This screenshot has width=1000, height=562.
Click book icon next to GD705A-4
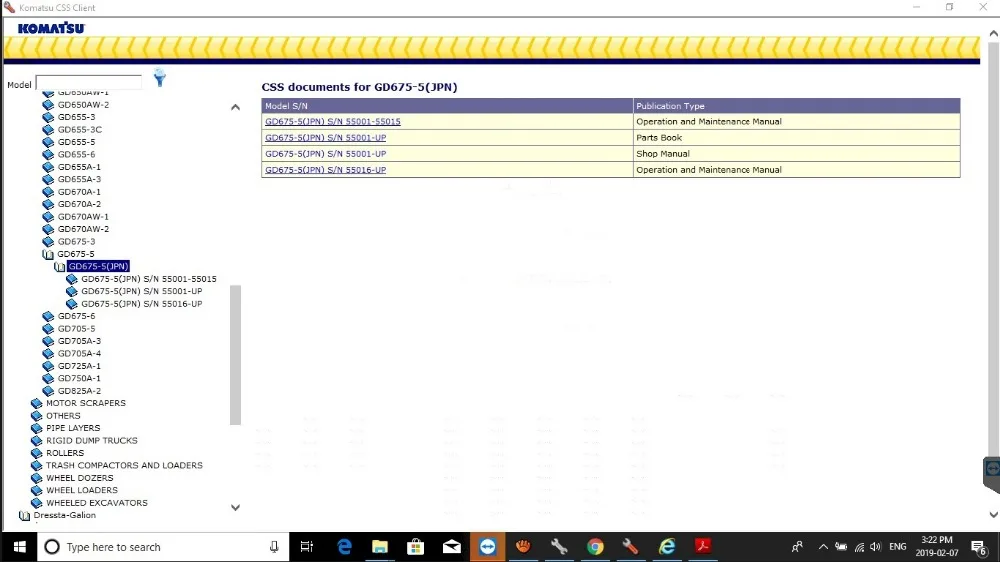[48, 353]
